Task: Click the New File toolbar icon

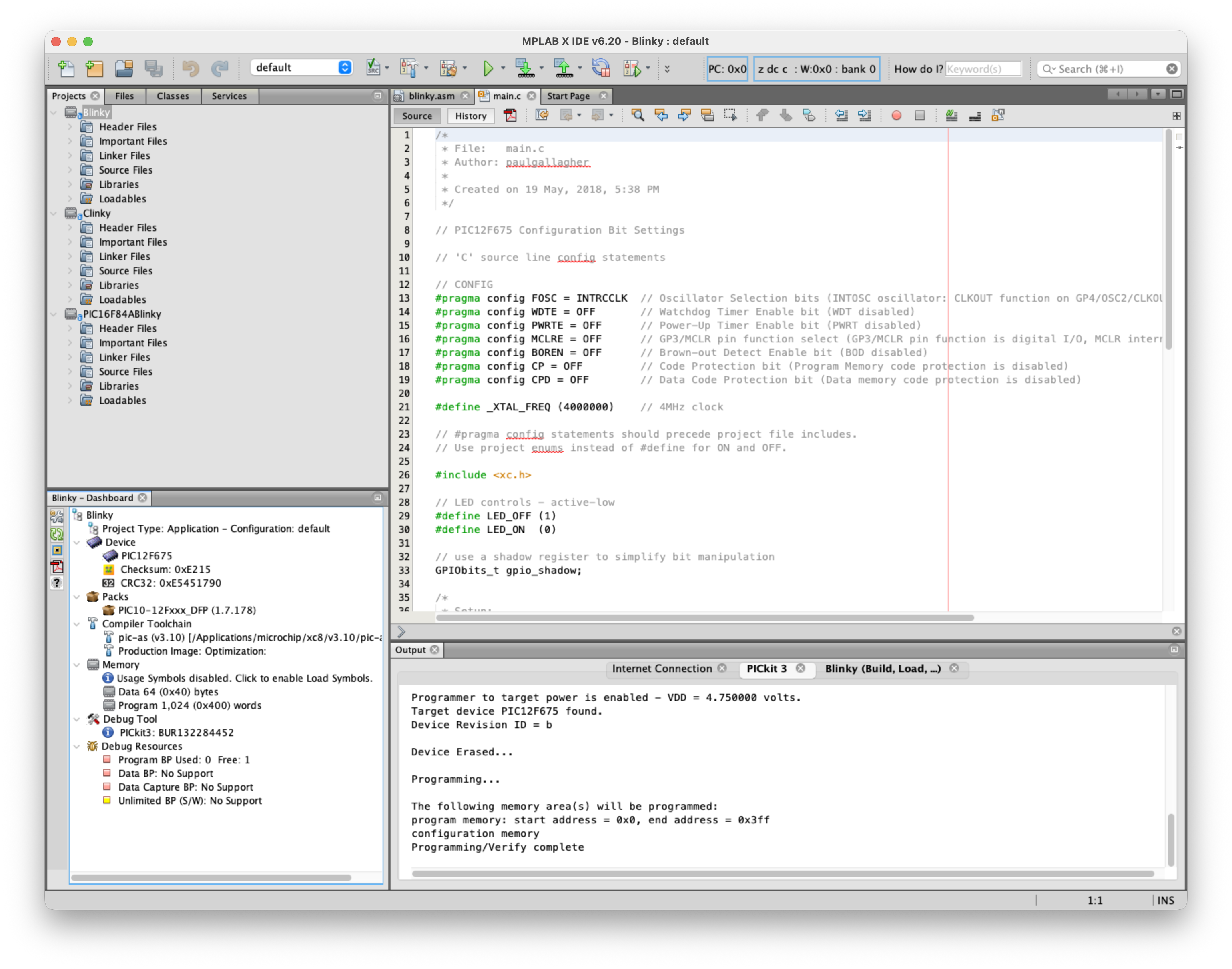Action: [66, 69]
